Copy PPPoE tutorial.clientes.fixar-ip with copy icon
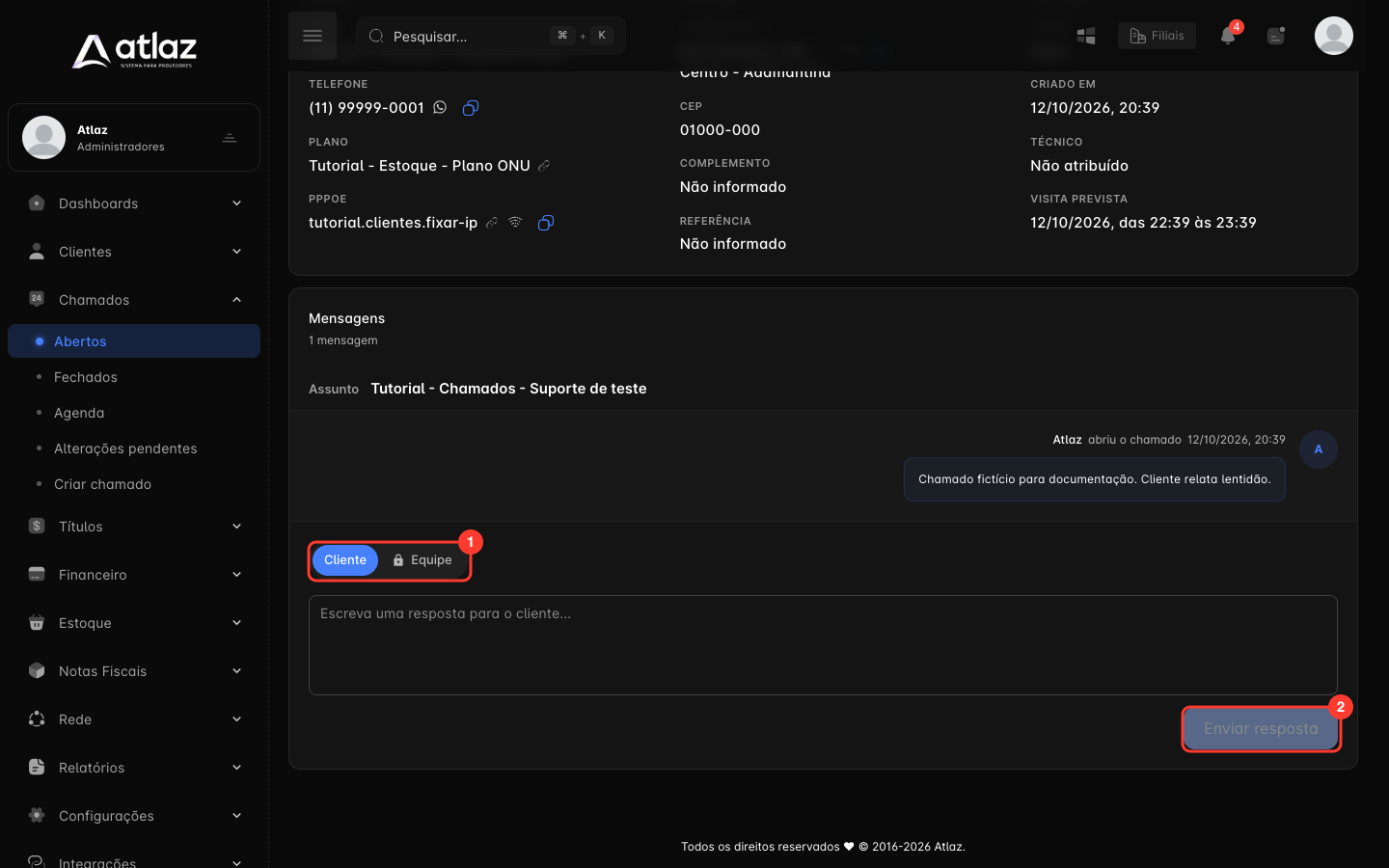1389x868 pixels. coord(546,223)
